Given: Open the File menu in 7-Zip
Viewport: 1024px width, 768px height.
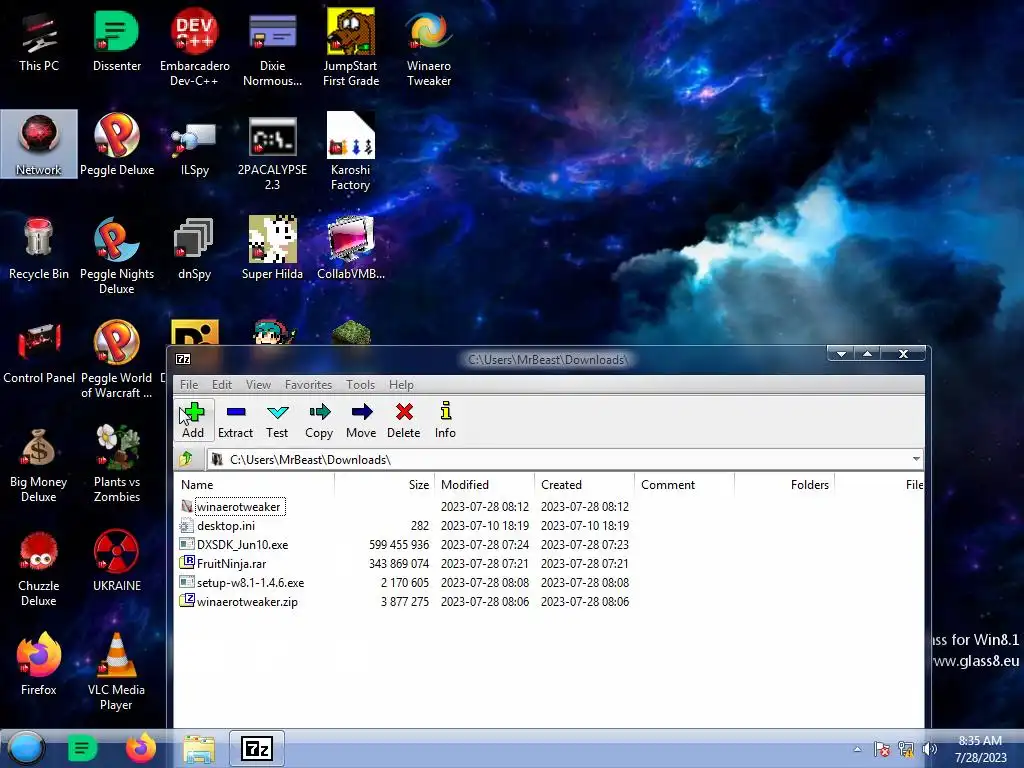Looking at the screenshot, I should click(x=189, y=385).
